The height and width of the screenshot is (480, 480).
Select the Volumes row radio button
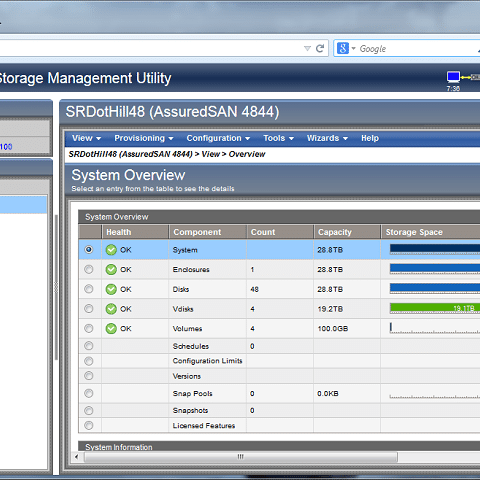tap(89, 328)
